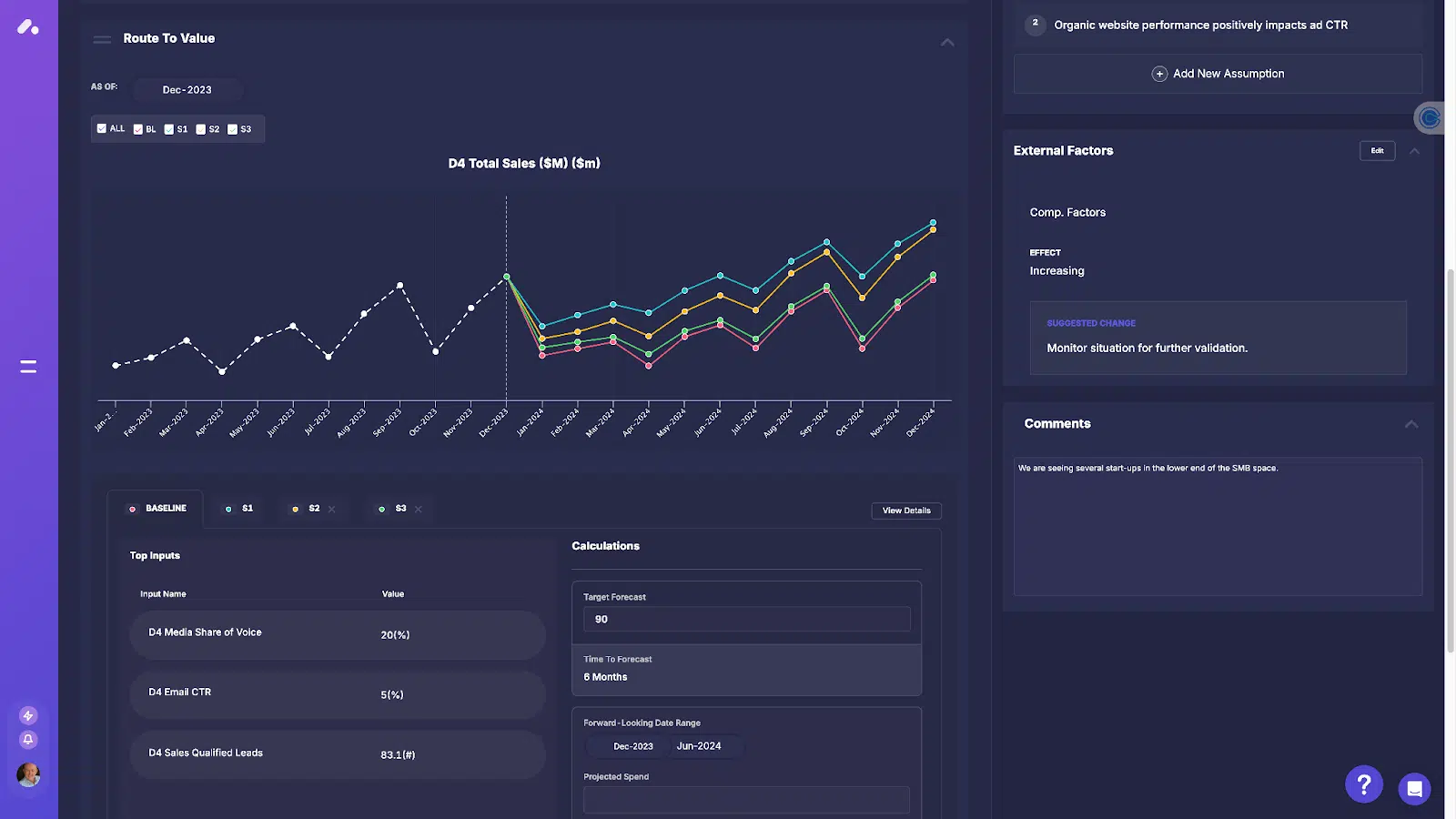Click the app logo in the sidebar
1456x819 pixels.
pos(28,27)
